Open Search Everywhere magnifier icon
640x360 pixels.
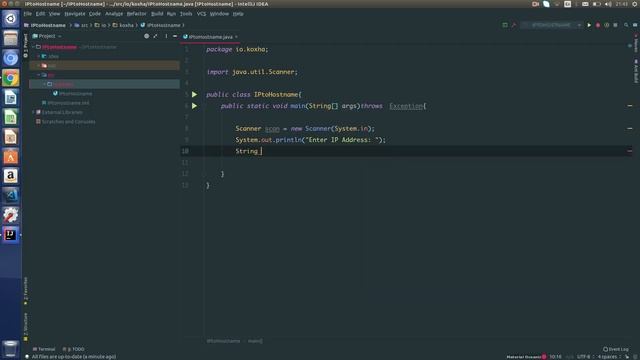click(x=626, y=25)
